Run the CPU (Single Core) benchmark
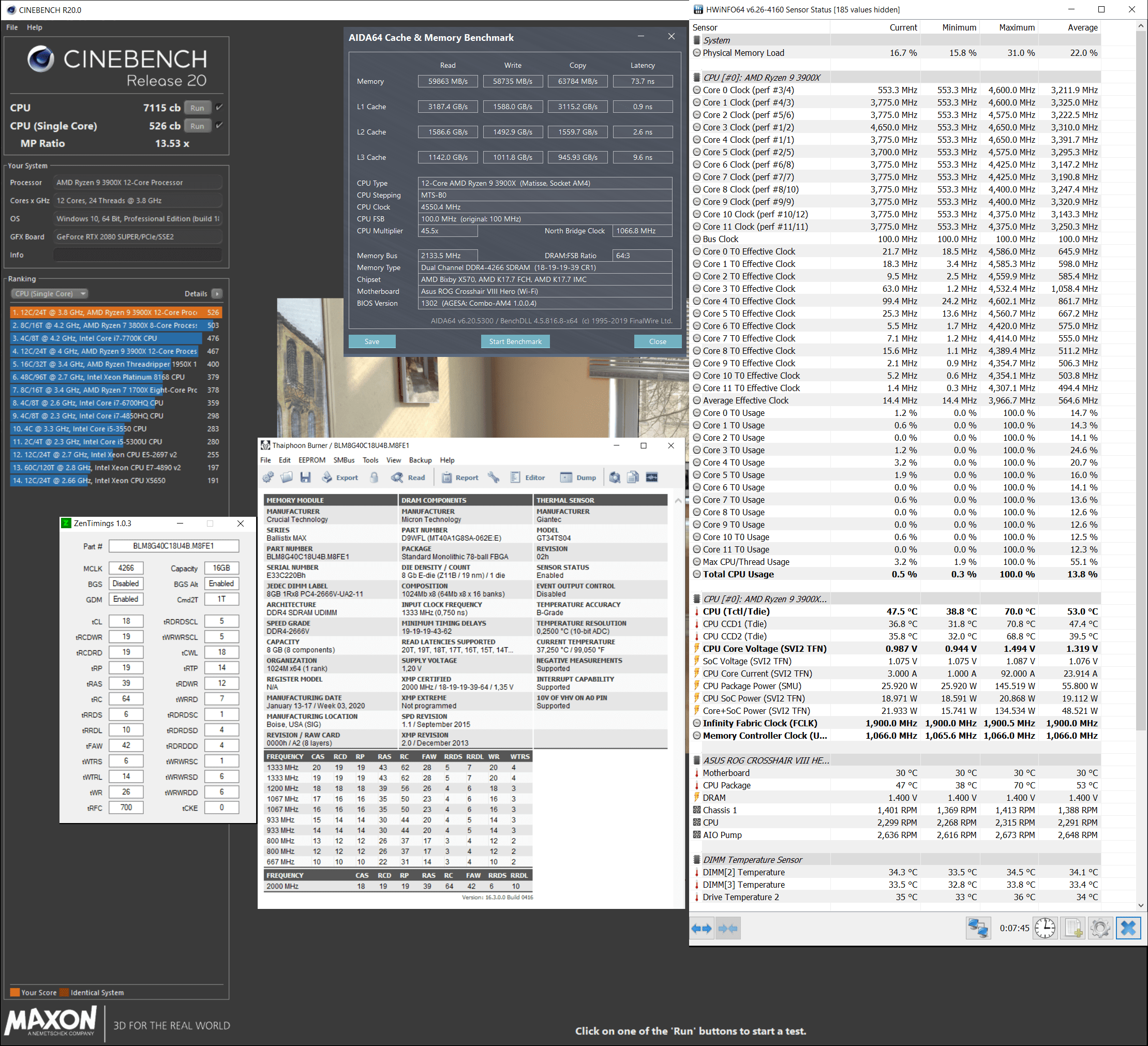This screenshot has height=1046, width=1148. tap(197, 126)
